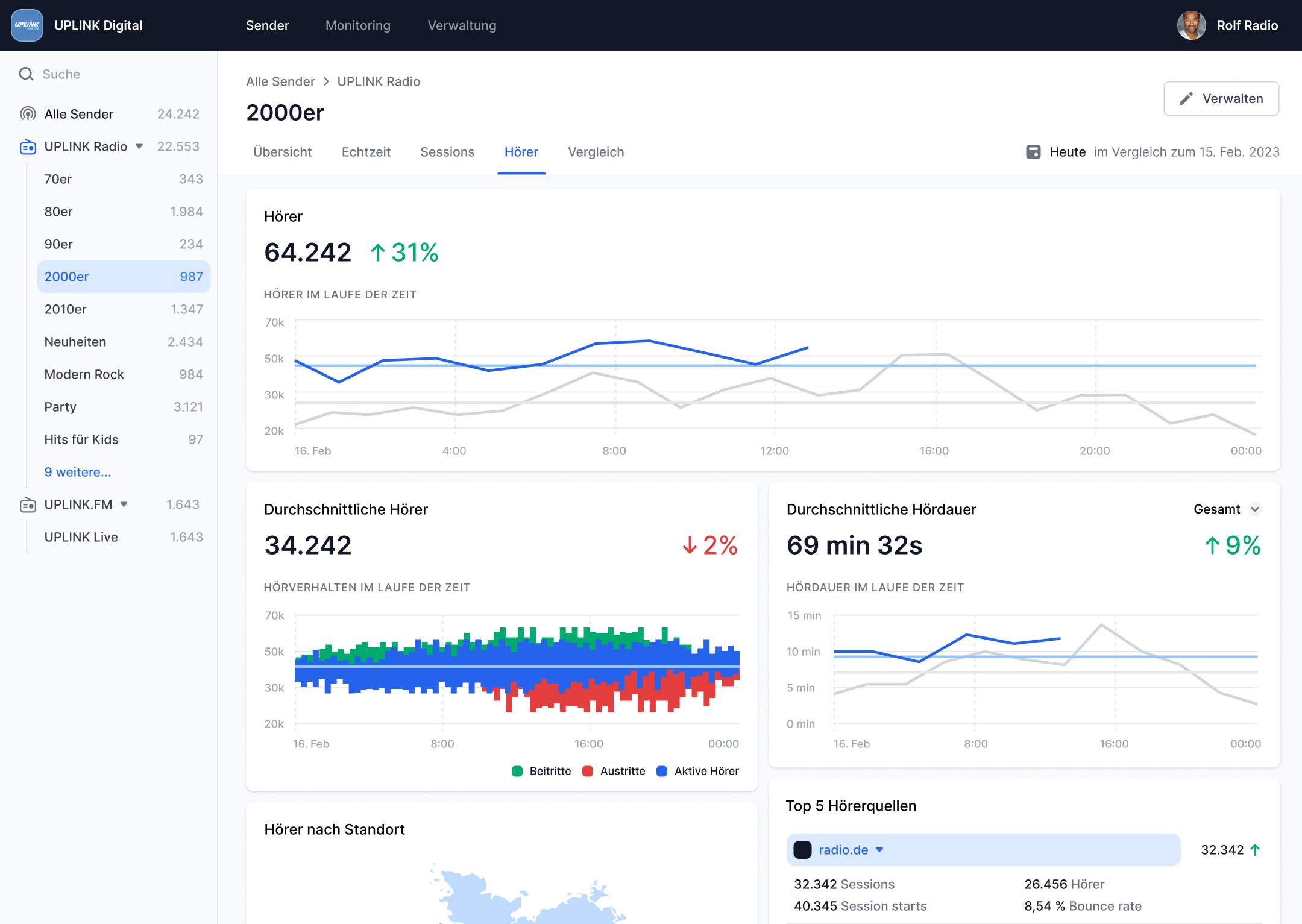Open the Monitoring menu
Screen dimensions: 1302x924
point(358,25)
